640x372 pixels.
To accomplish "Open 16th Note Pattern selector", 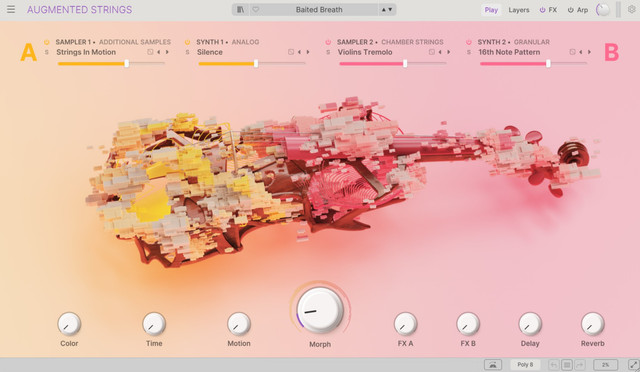I will tap(509, 52).
